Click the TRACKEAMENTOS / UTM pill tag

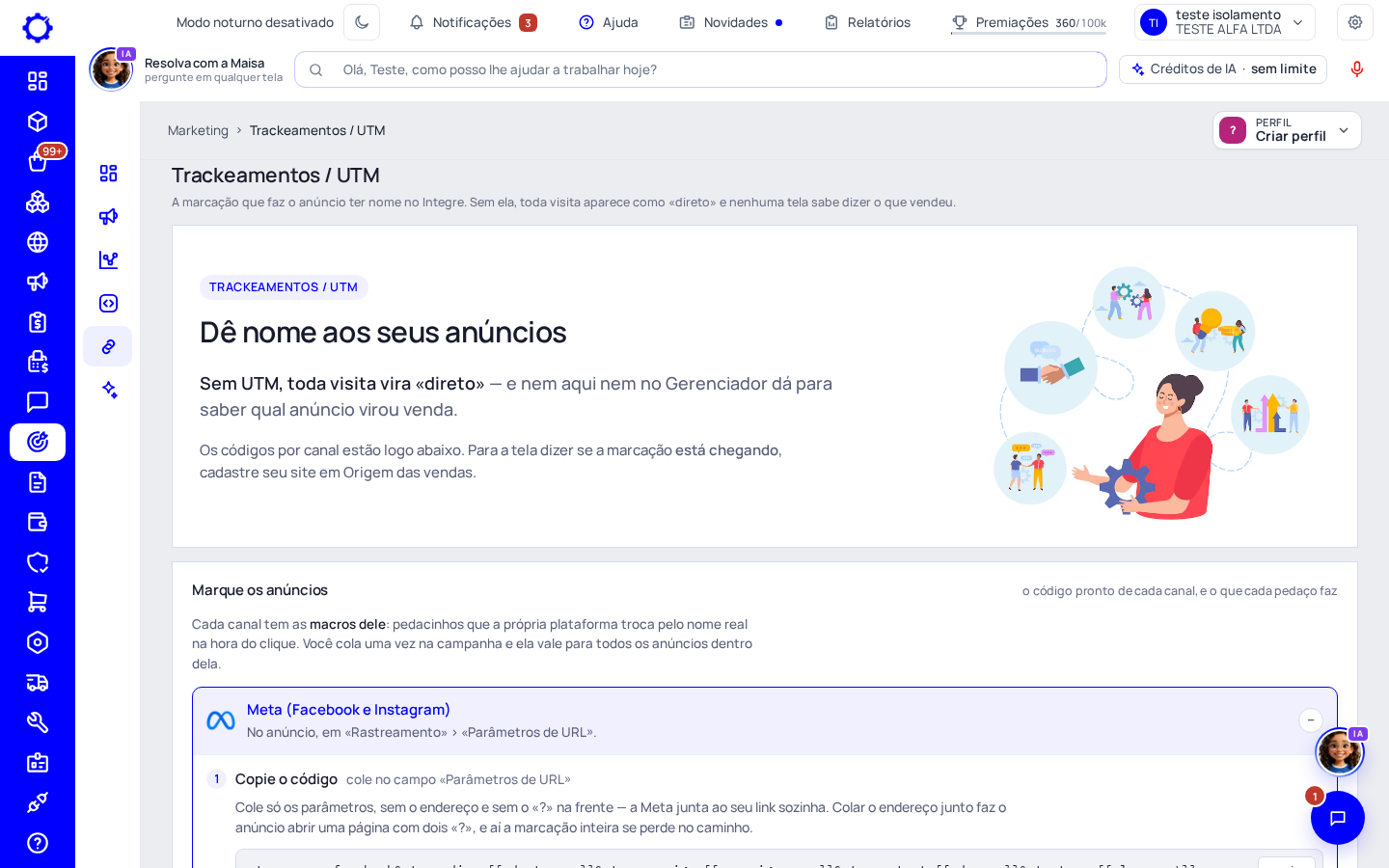(284, 287)
